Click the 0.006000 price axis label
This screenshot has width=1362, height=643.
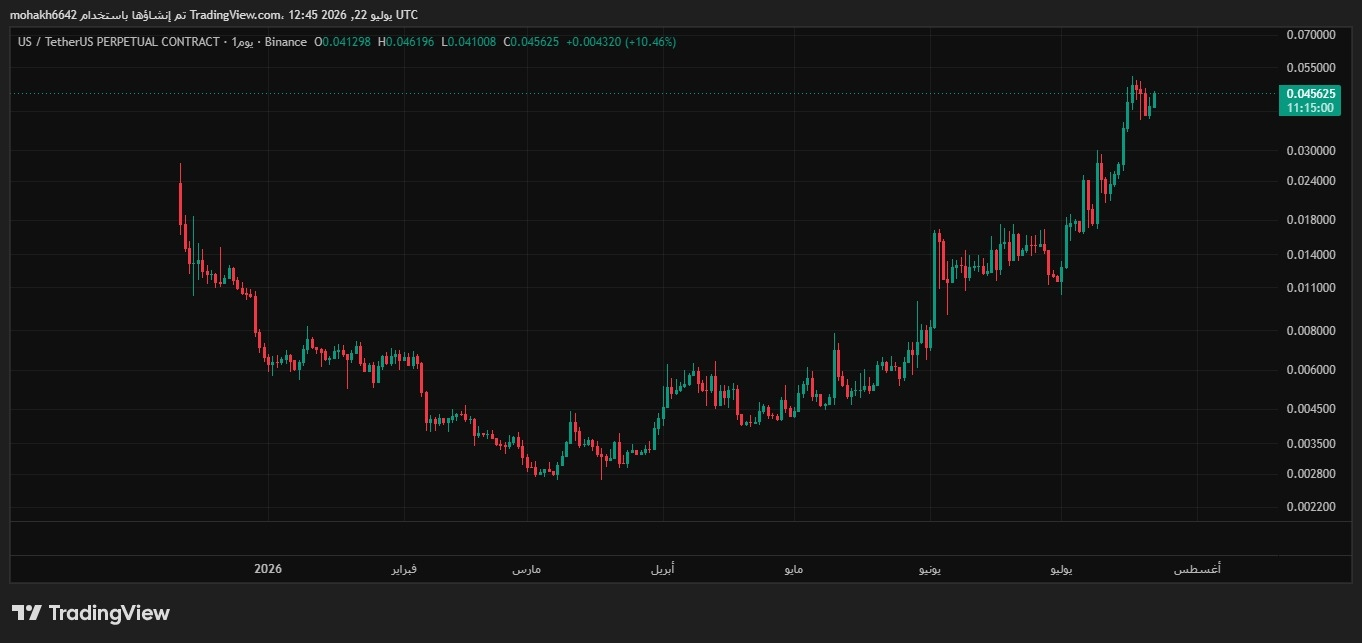1311,370
